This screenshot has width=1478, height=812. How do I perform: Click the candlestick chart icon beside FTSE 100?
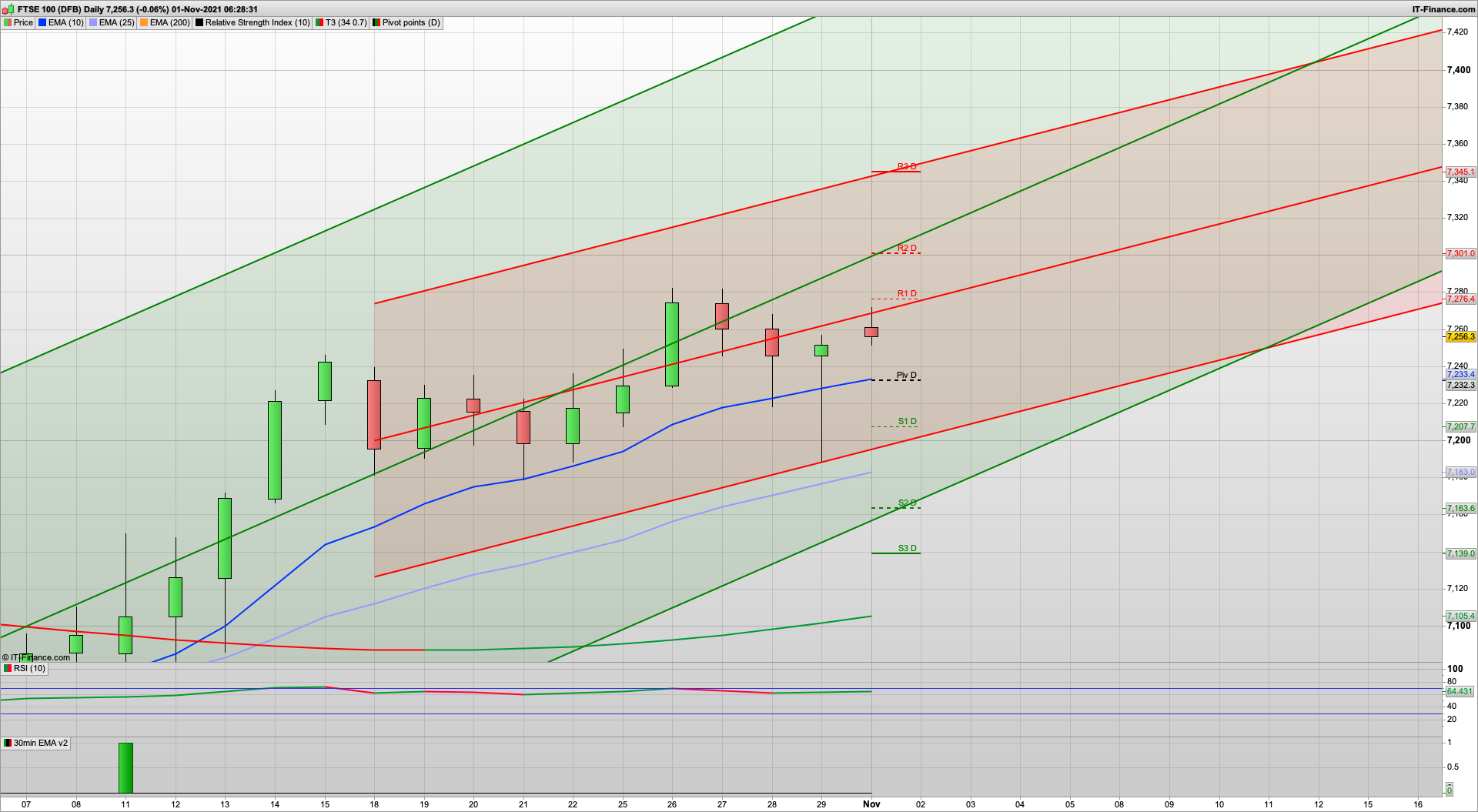(x=8, y=9)
